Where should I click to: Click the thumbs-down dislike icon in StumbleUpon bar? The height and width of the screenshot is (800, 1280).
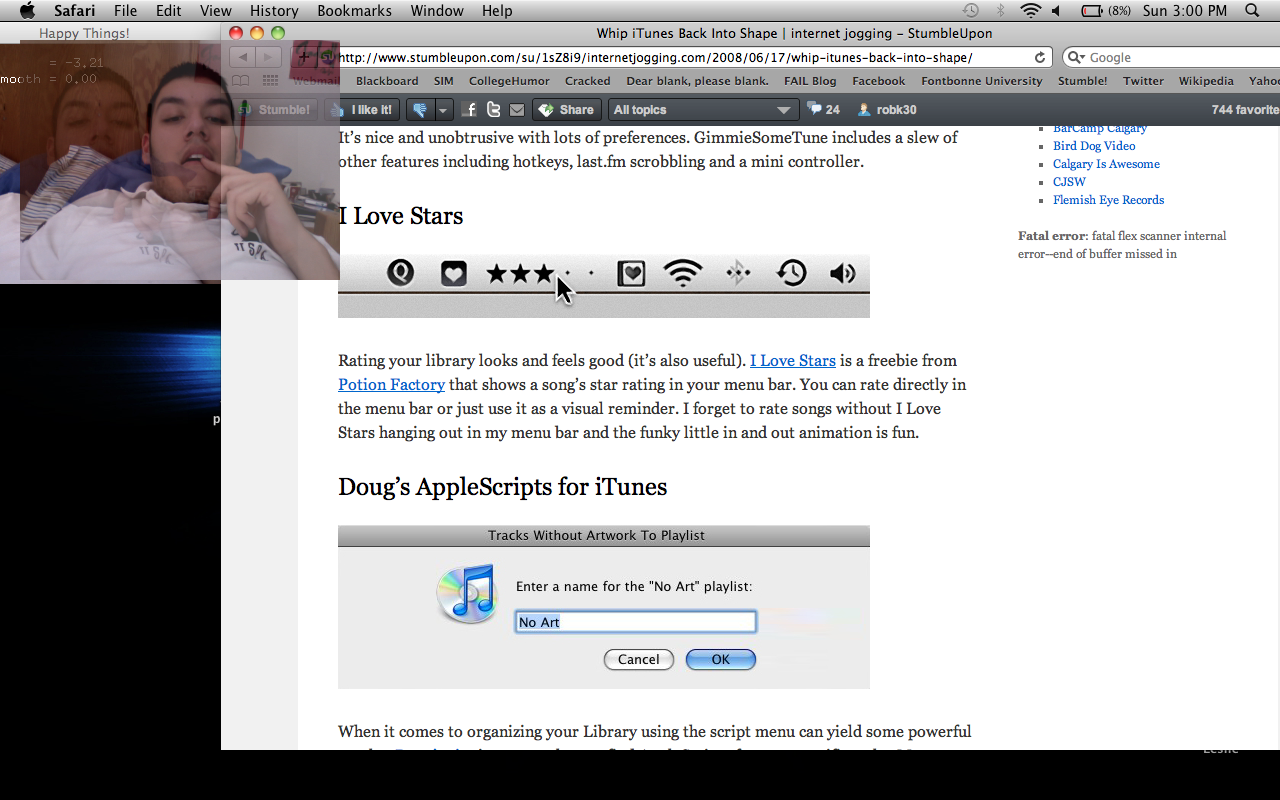(420, 110)
